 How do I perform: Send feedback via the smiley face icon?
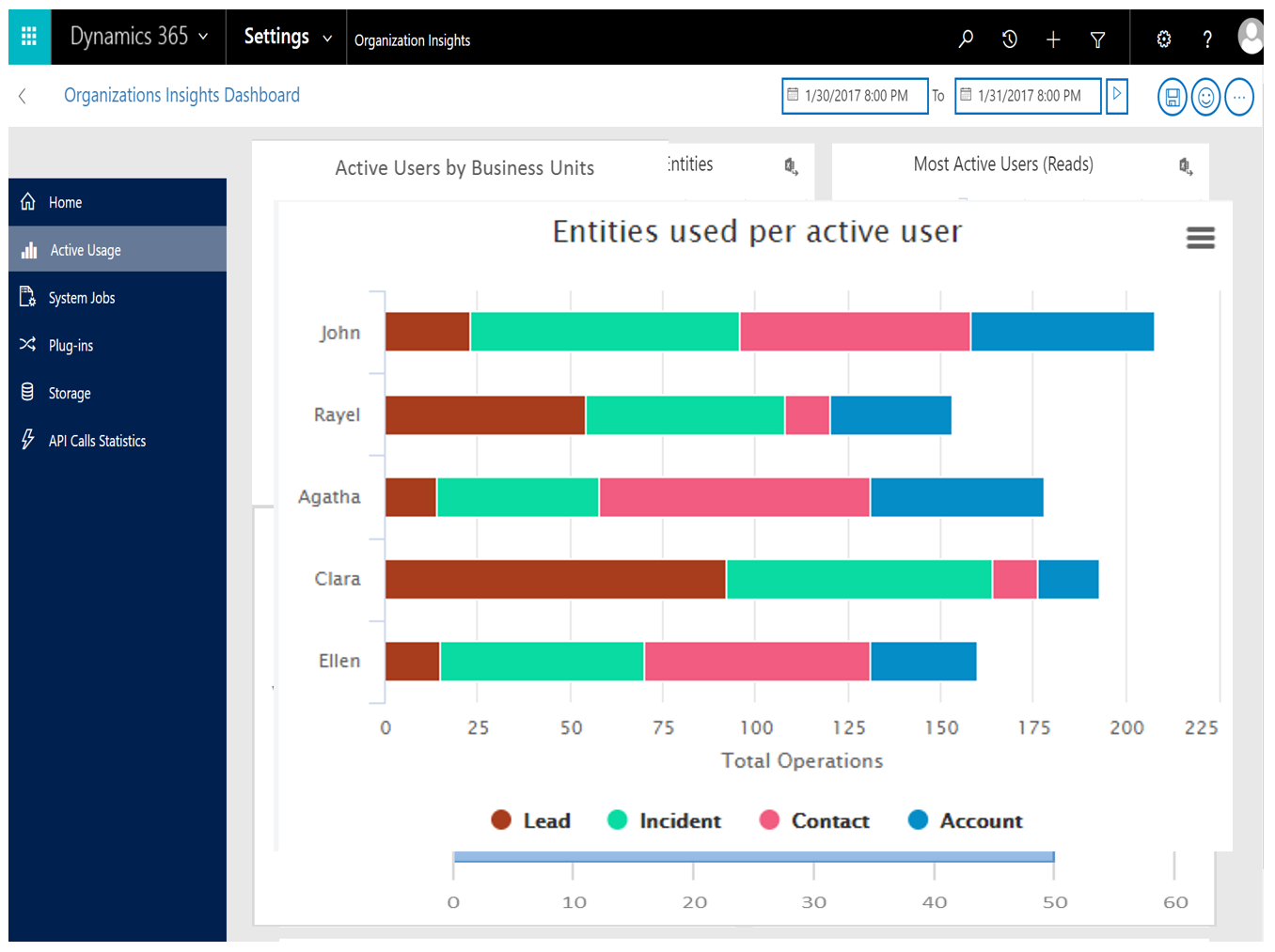coord(1205,97)
